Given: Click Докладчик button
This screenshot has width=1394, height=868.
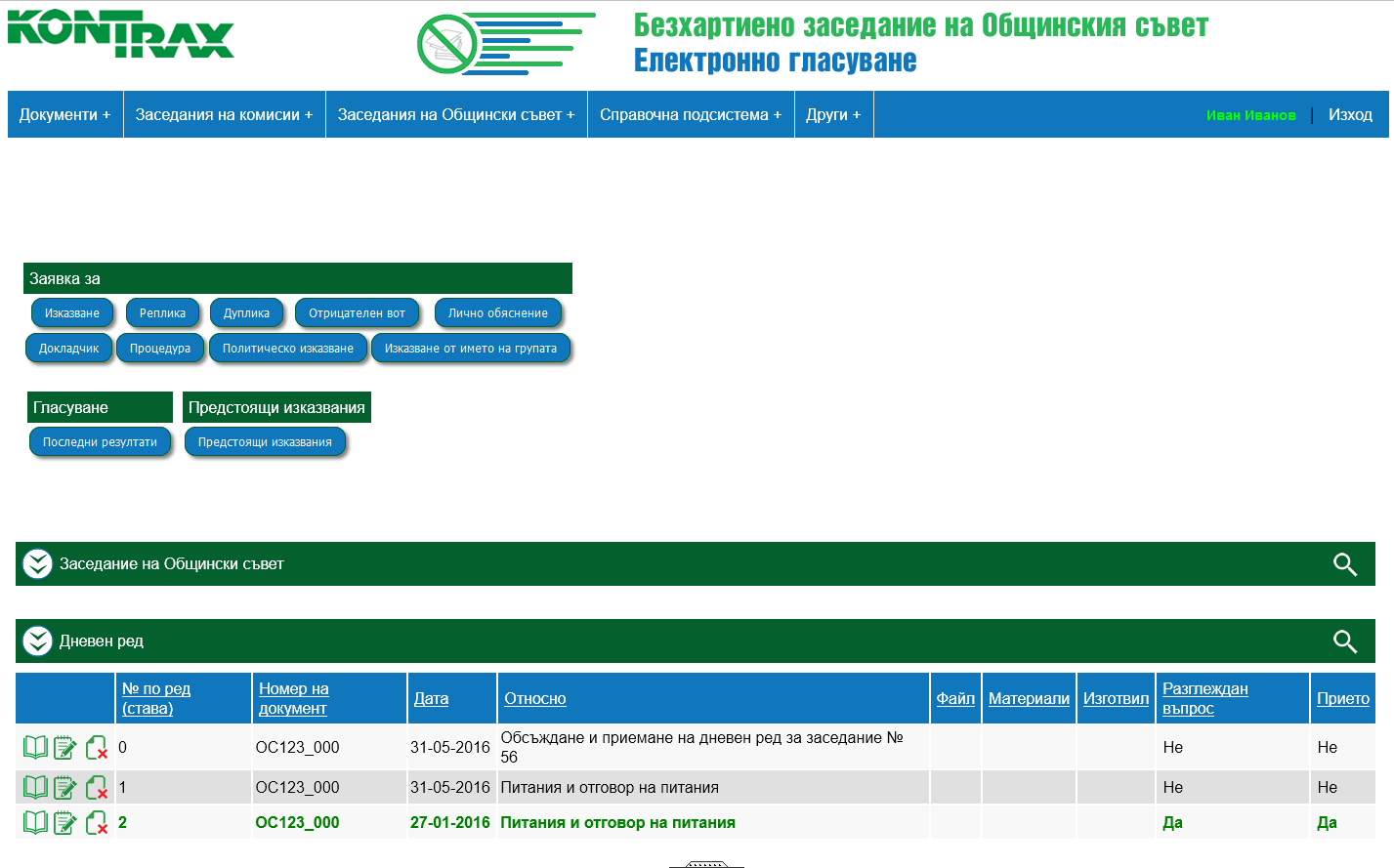Looking at the screenshot, I should tap(68, 349).
